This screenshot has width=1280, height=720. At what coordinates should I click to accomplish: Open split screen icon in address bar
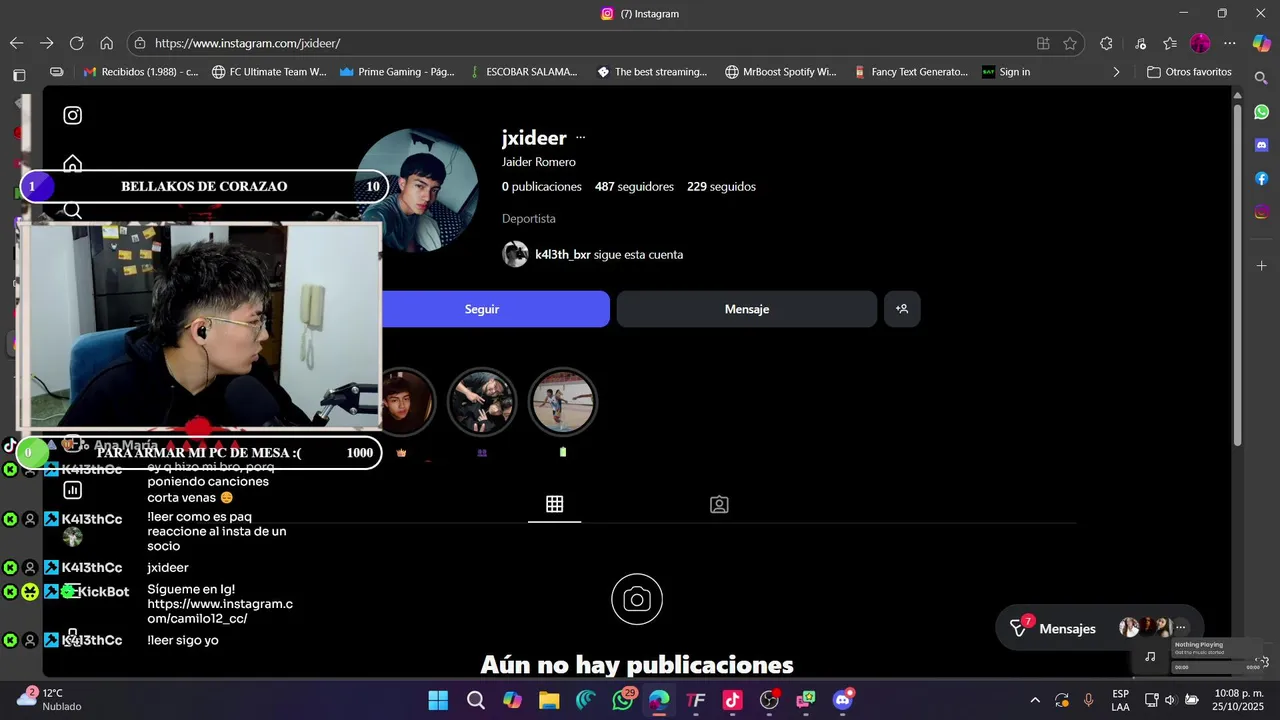click(x=1043, y=43)
